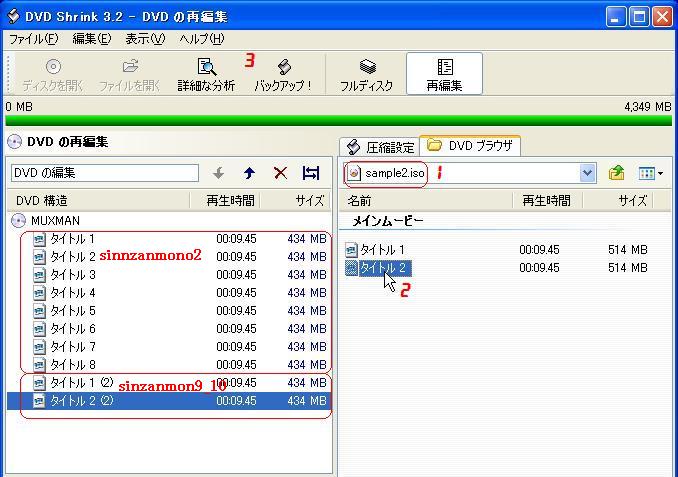Open the 編集(E) menu
Screen dimensions: 678x477
[x=92, y=39]
